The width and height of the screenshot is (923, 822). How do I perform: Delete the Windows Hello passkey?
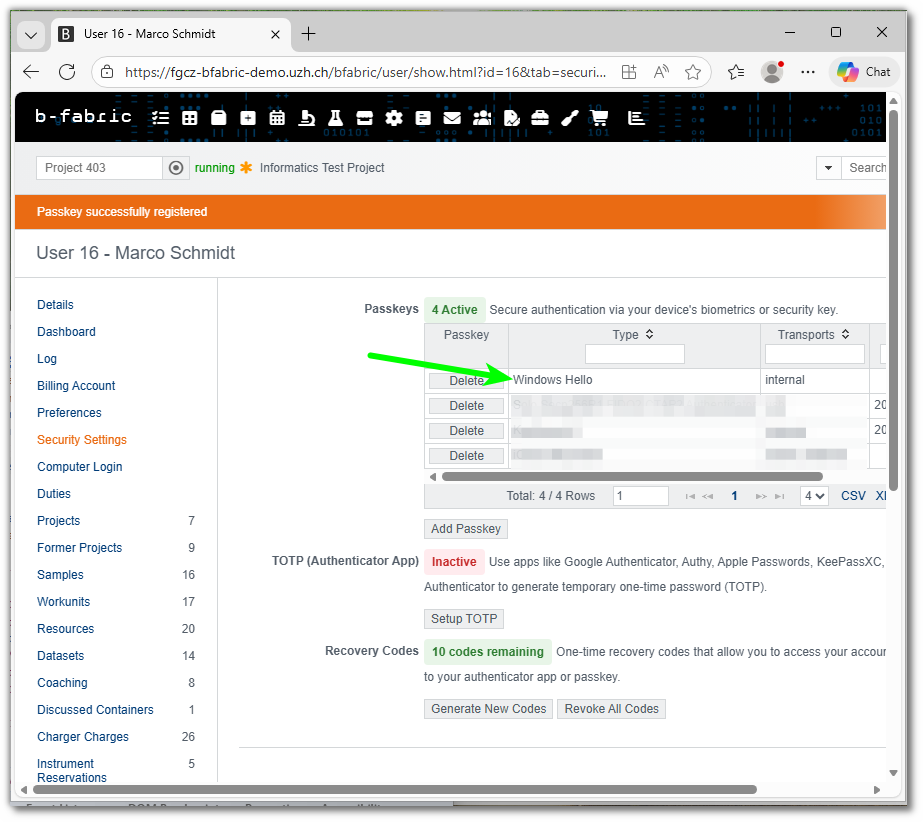coord(466,381)
